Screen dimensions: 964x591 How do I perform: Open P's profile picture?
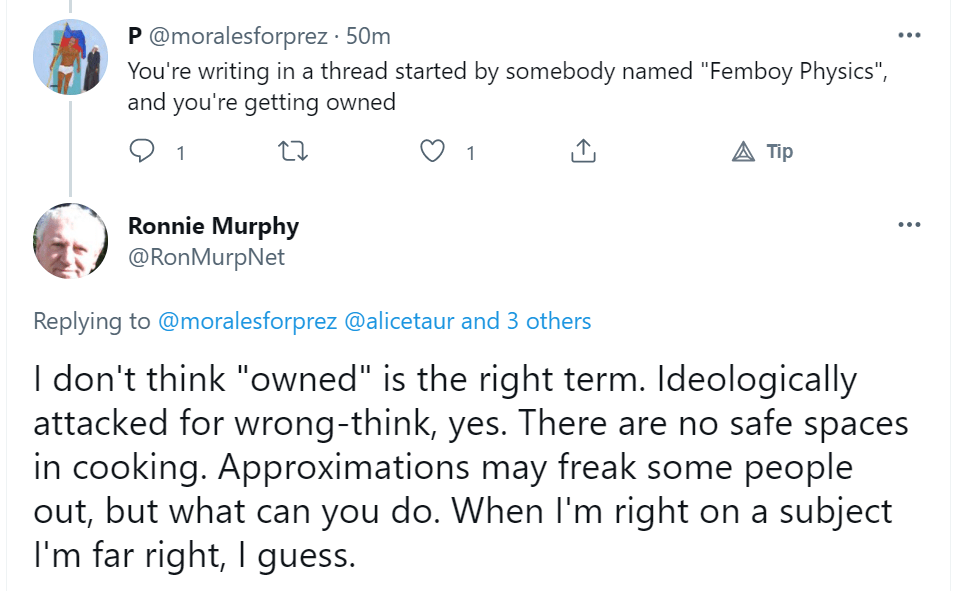pyautogui.click(x=70, y=56)
